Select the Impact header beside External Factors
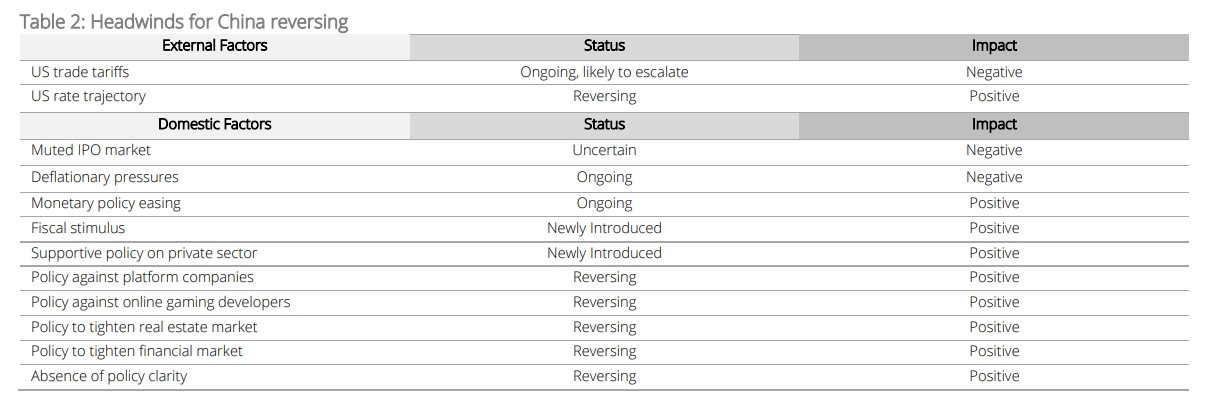This screenshot has height=403, width=1211. tap(994, 46)
